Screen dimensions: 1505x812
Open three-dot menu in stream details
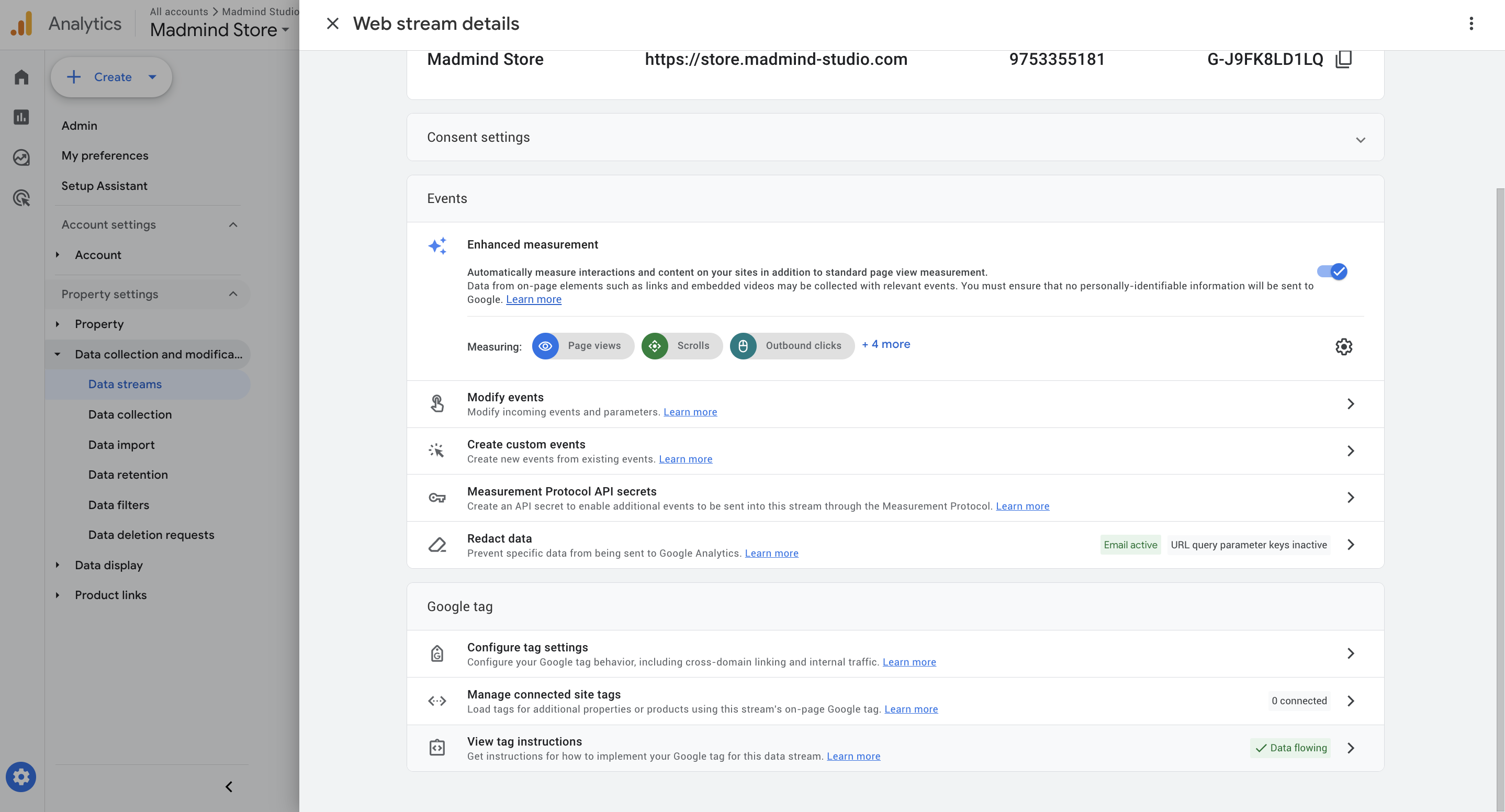pyautogui.click(x=1470, y=24)
